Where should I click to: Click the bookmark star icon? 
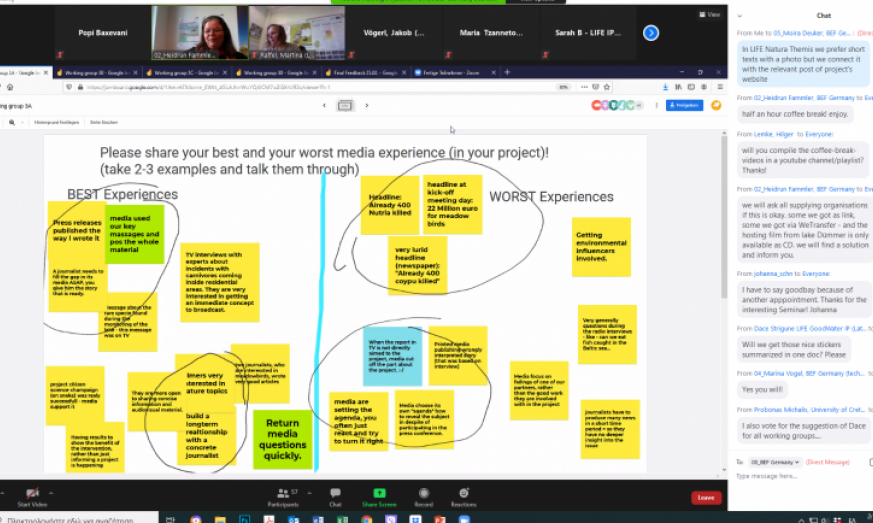point(607,87)
